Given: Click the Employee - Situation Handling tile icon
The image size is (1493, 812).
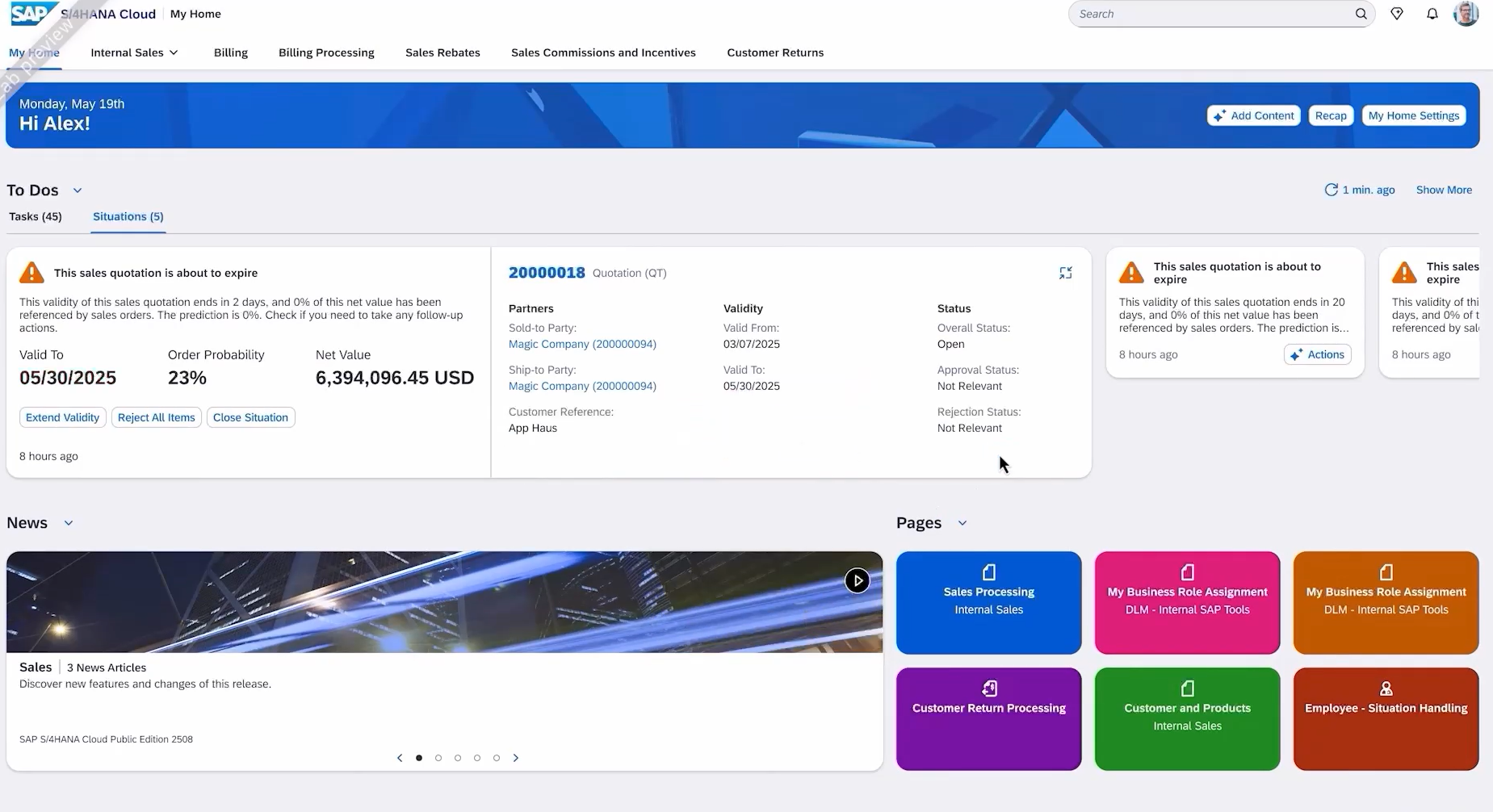Looking at the screenshot, I should click(1386, 689).
